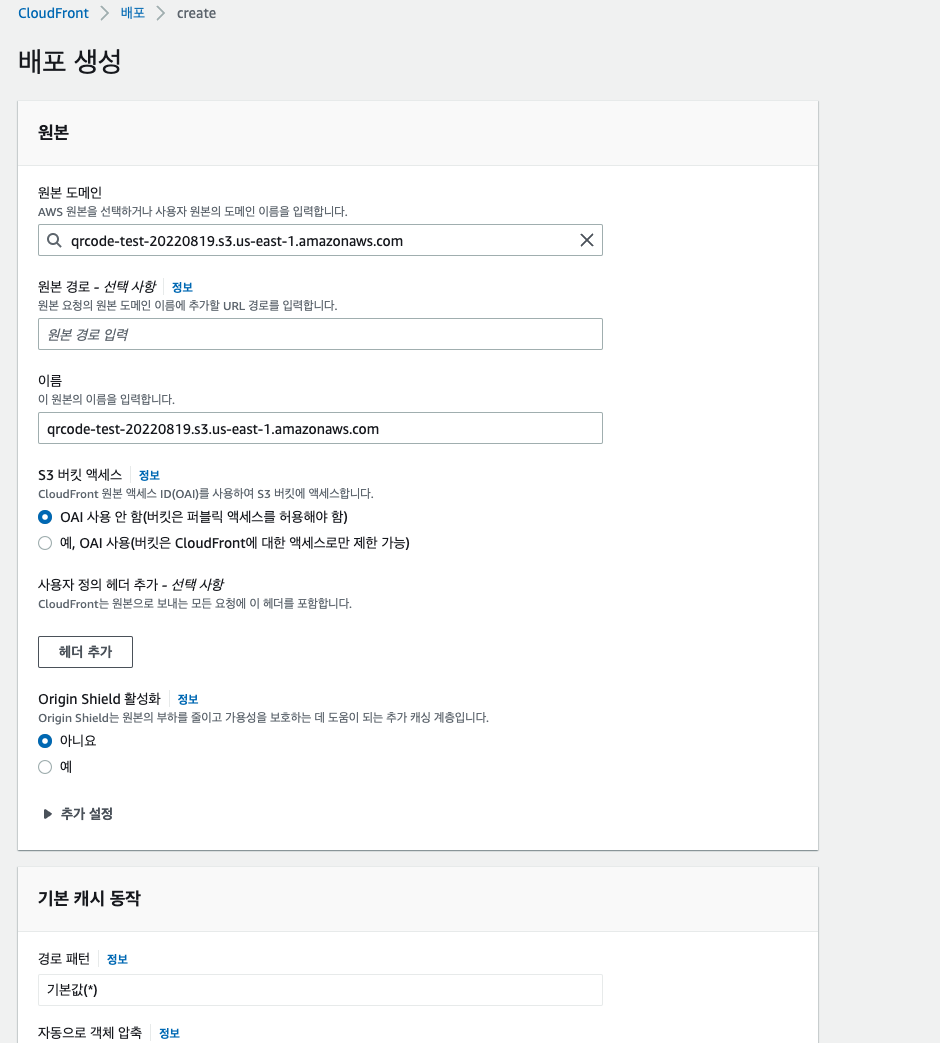Screen dimensions: 940x1043
Task: Click the 이름 name input field
Action: pyautogui.click(x=320, y=428)
